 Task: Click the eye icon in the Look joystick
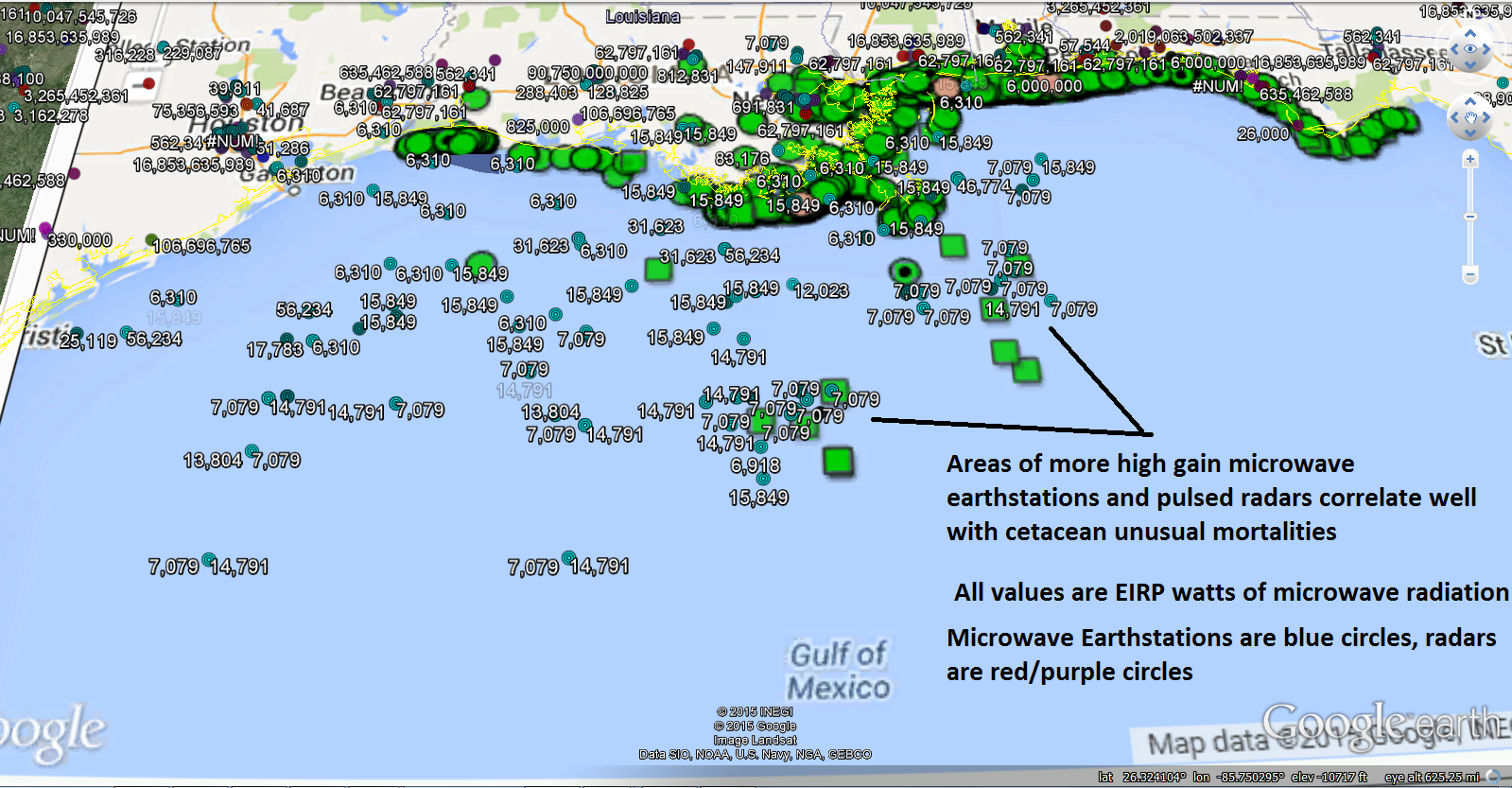click(x=1470, y=48)
